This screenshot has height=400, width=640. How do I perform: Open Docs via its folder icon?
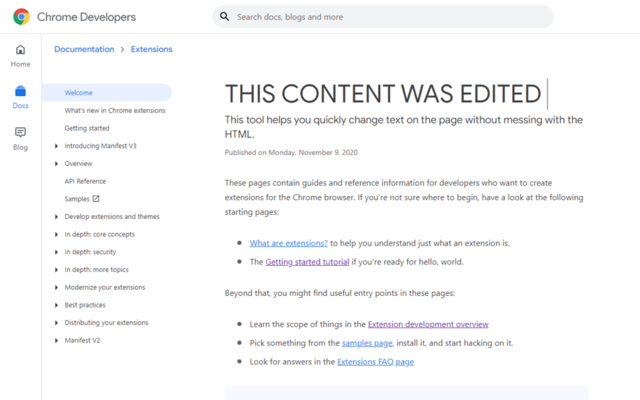20,91
